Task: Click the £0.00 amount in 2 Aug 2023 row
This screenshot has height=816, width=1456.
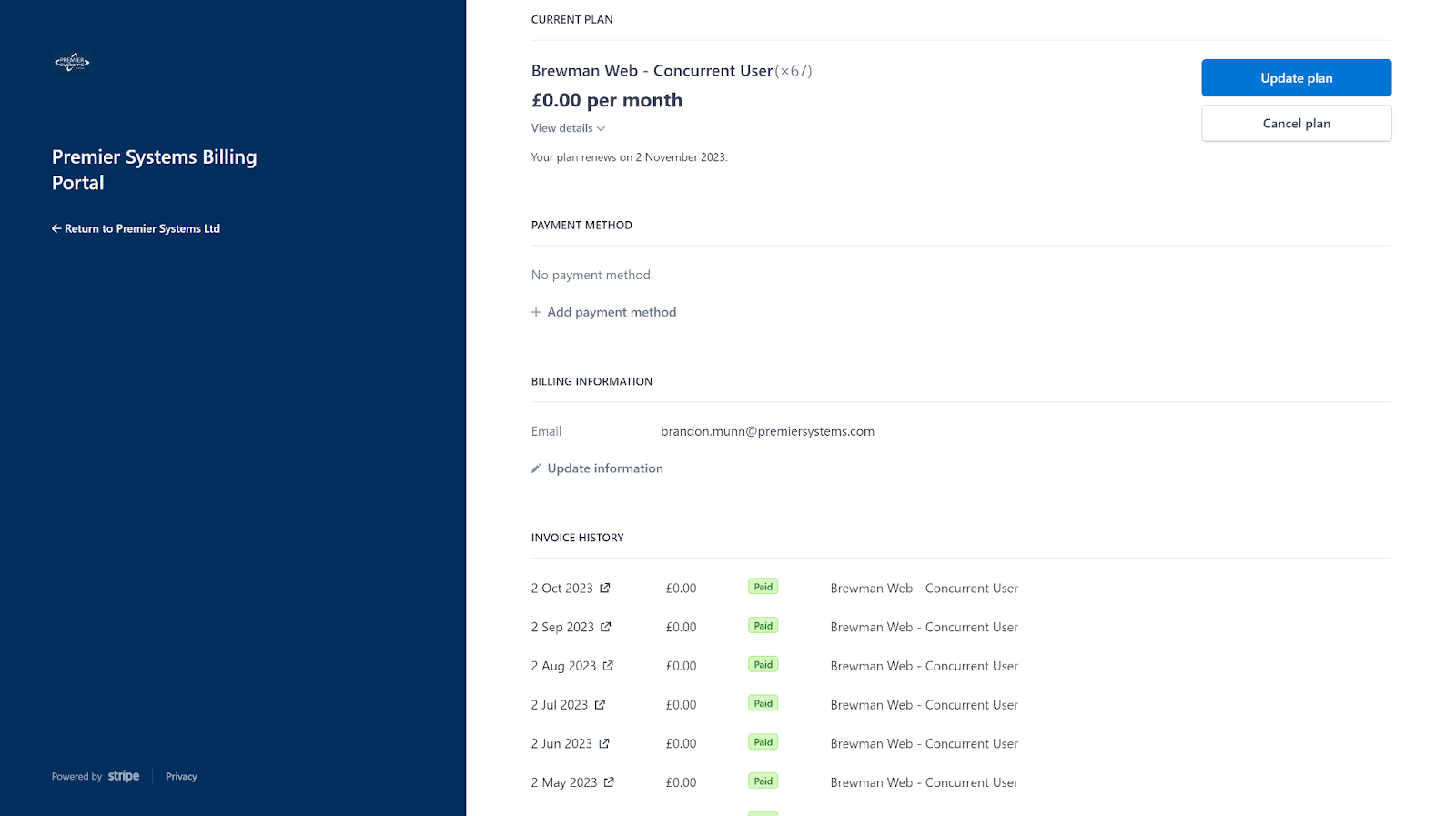Action: pos(681,666)
